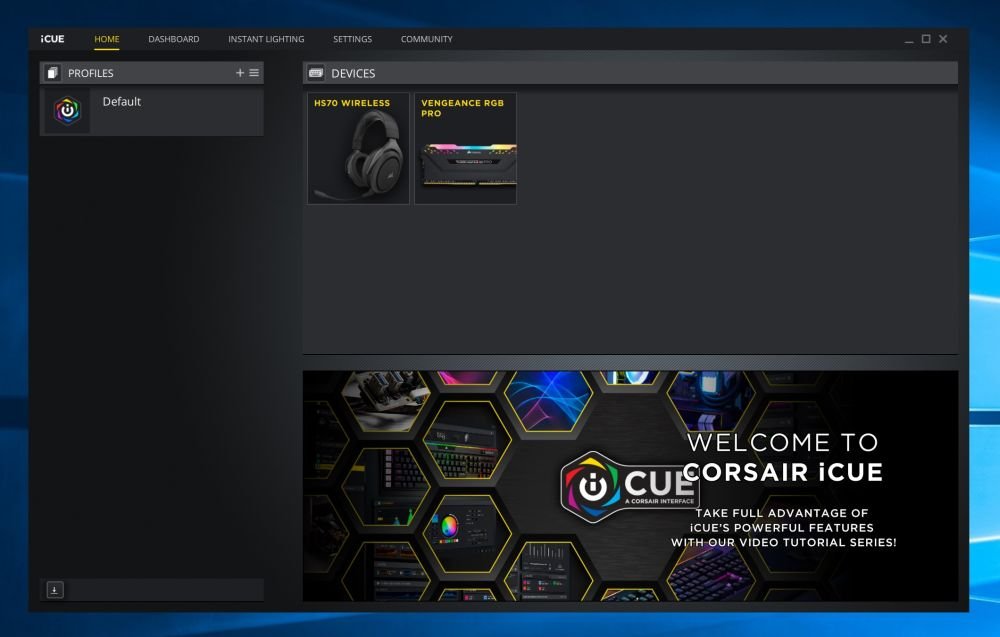Click the PROFILES header label
The image size is (1000, 637).
coord(91,73)
